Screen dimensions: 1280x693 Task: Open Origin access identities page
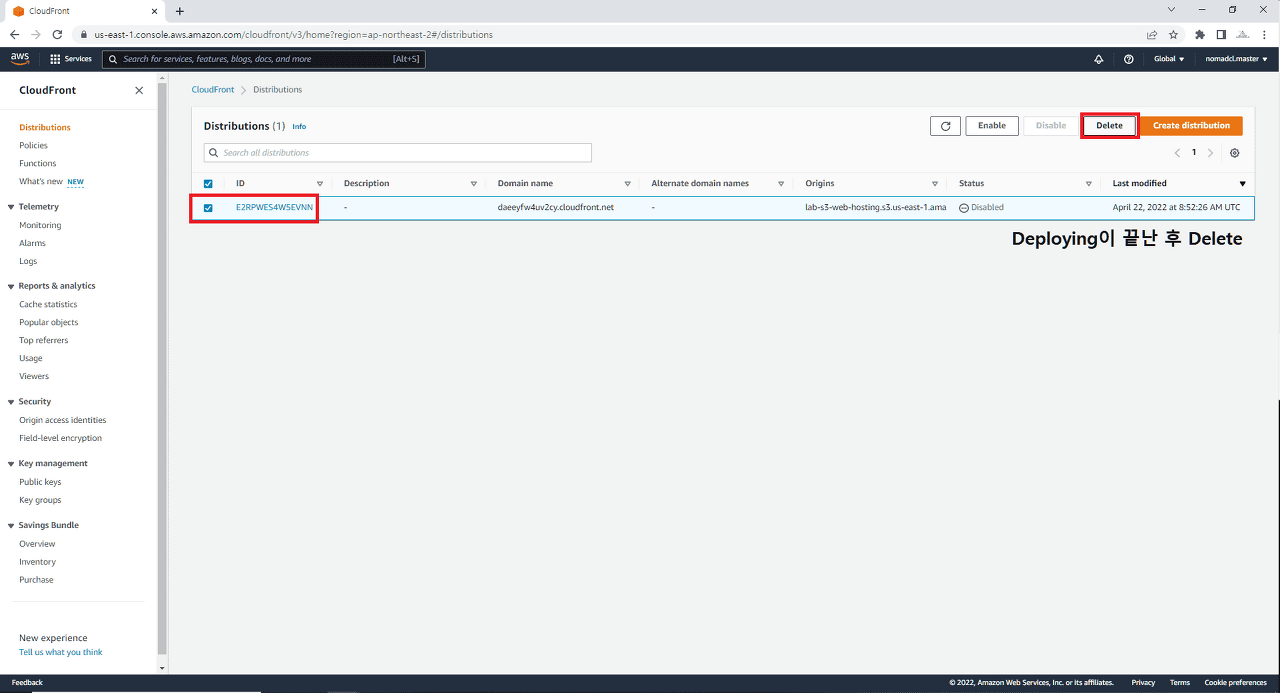pyautogui.click(x=62, y=421)
